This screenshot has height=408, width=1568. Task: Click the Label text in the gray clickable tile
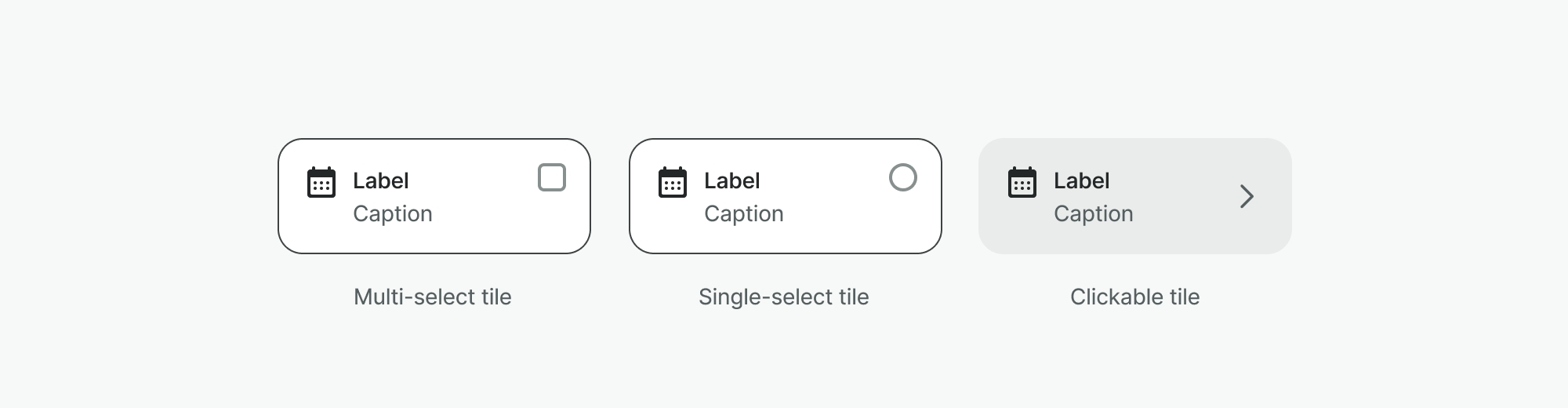(1082, 180)
